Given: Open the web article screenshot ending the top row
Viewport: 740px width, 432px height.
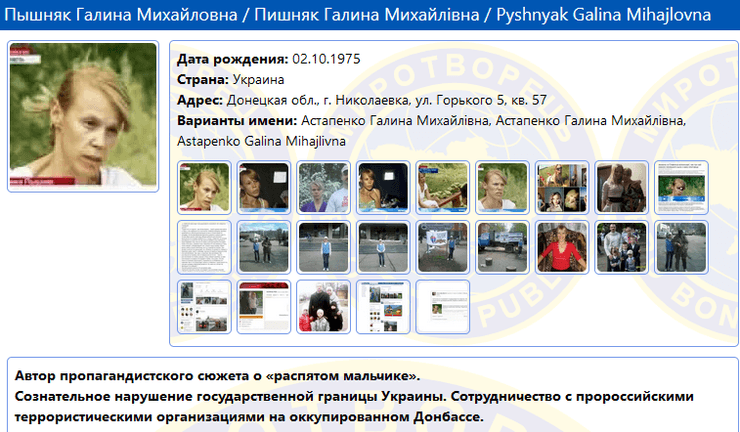Looking at the screenshot, I should (x=682, y=188).
